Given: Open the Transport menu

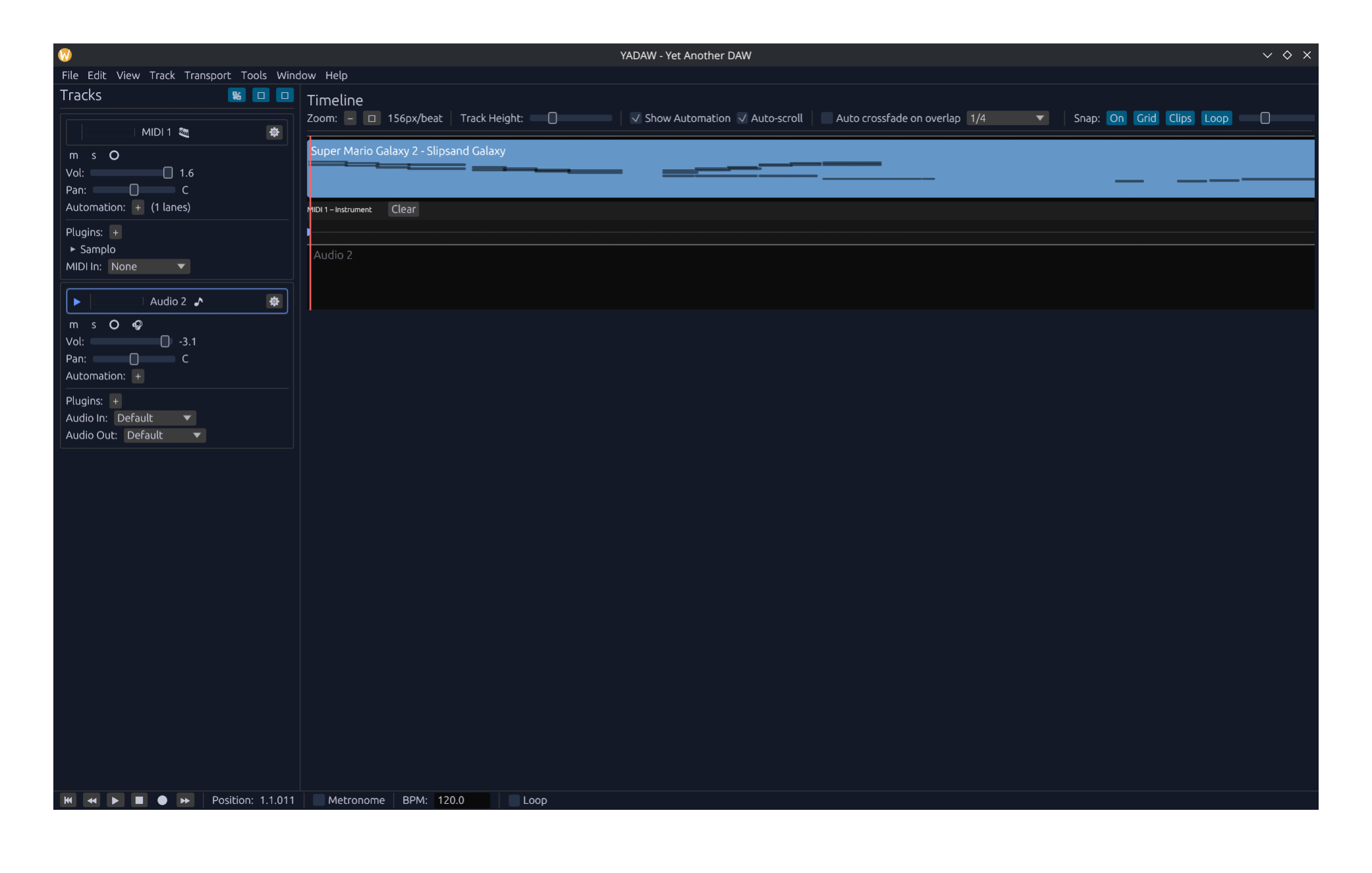Looking at the screenshot, I should (207, 76).
